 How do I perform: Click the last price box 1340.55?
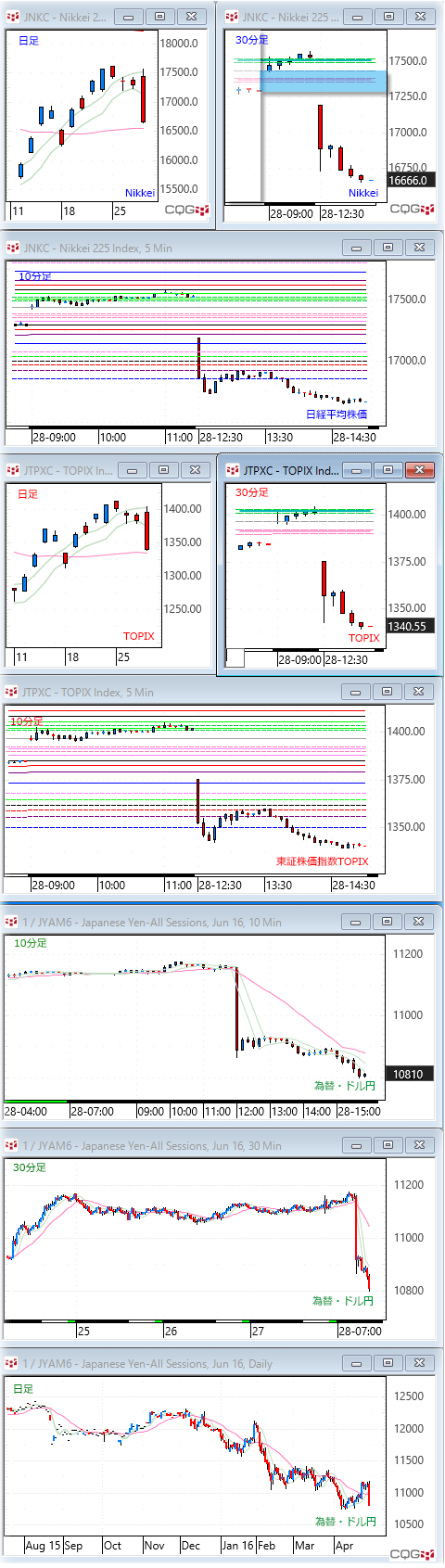pyautogui.click(x=410, y=627)
